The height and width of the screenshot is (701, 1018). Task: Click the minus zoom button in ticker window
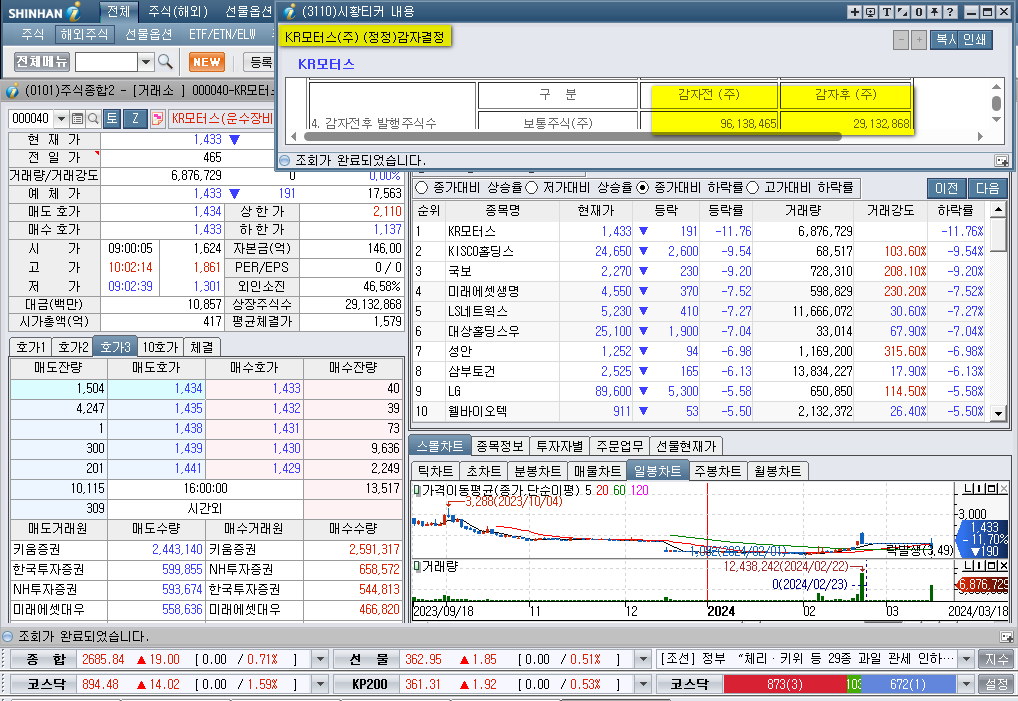pos(900,40)
